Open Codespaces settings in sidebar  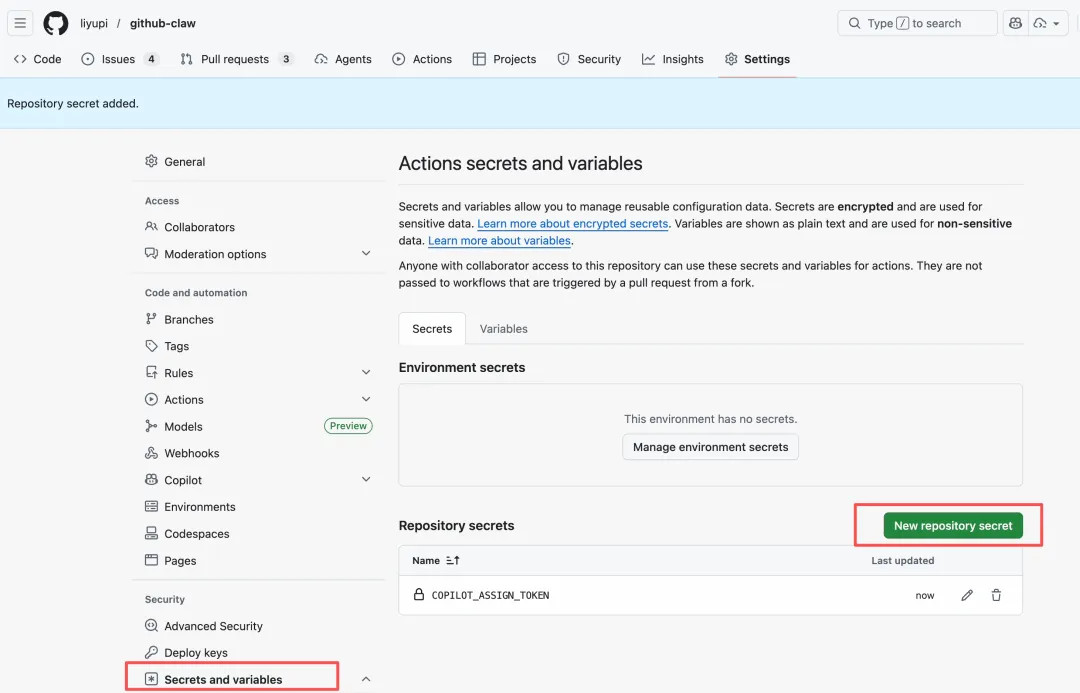click(196, 534)
